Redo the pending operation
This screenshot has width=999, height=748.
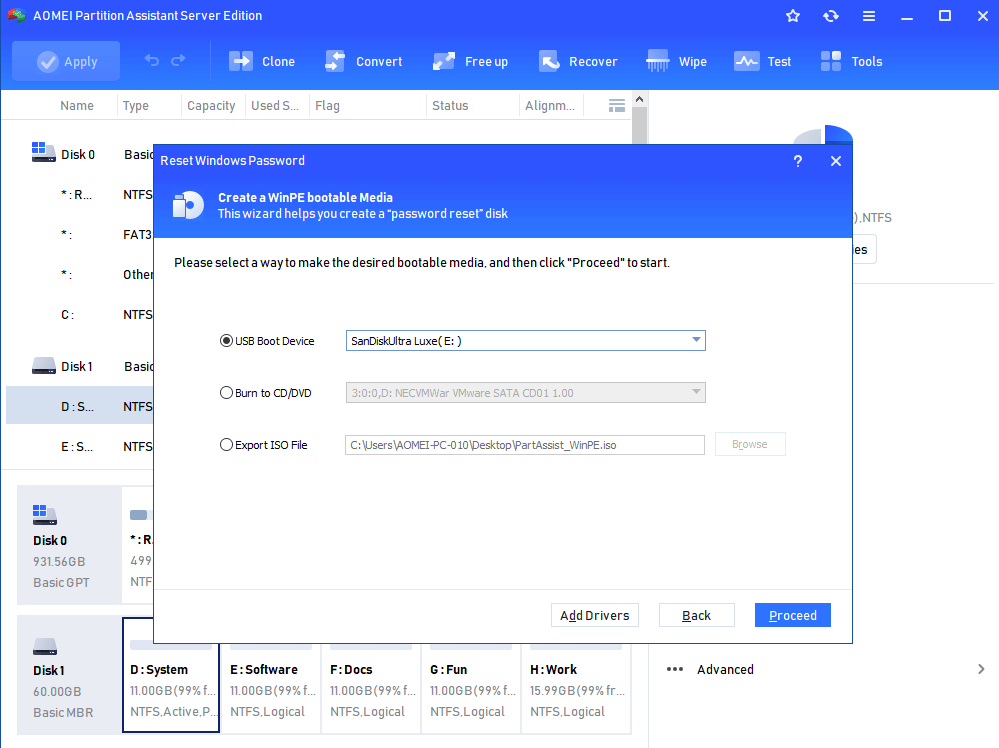click(178, 61)
